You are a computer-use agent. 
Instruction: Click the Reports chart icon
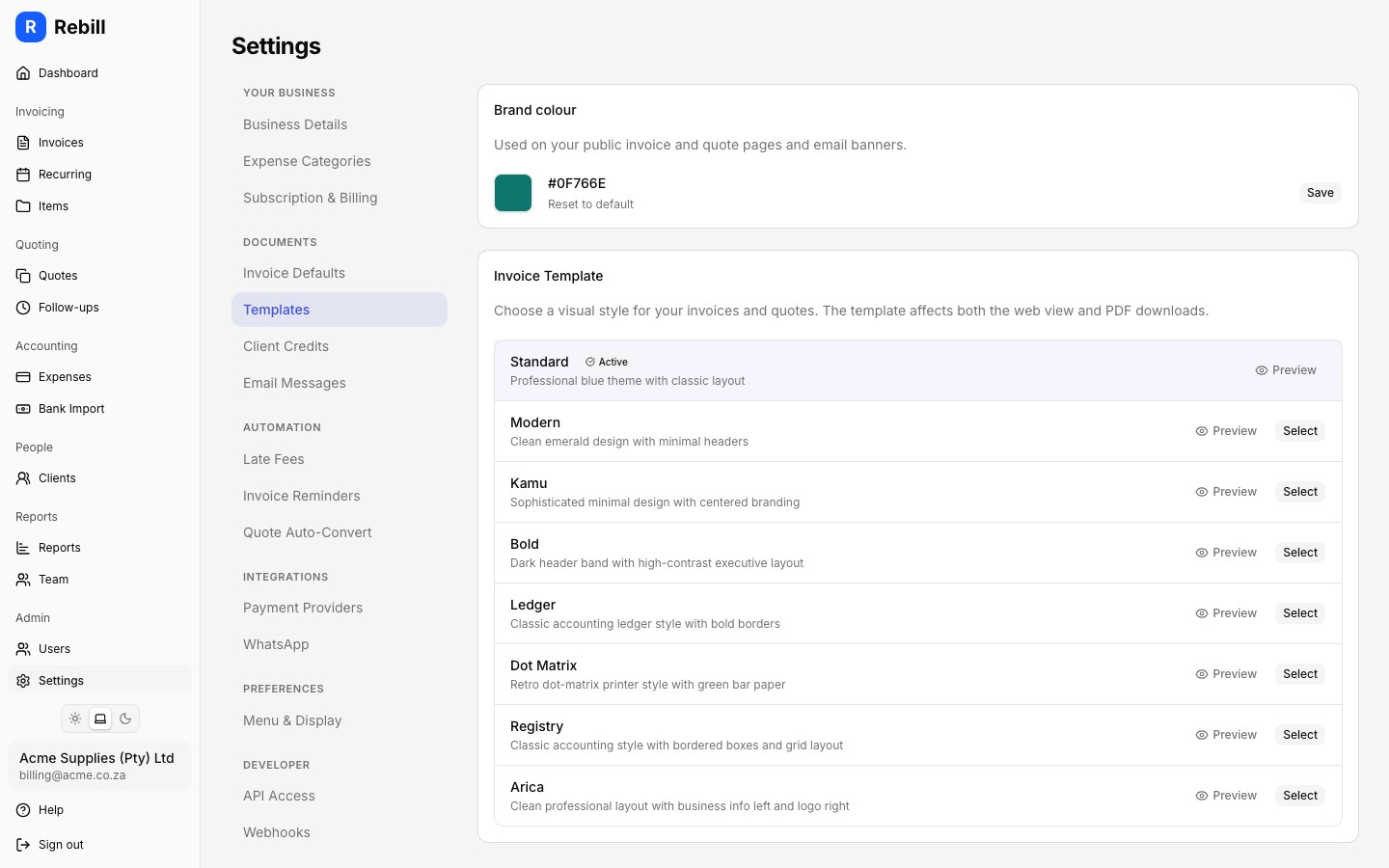coord(23,548)
